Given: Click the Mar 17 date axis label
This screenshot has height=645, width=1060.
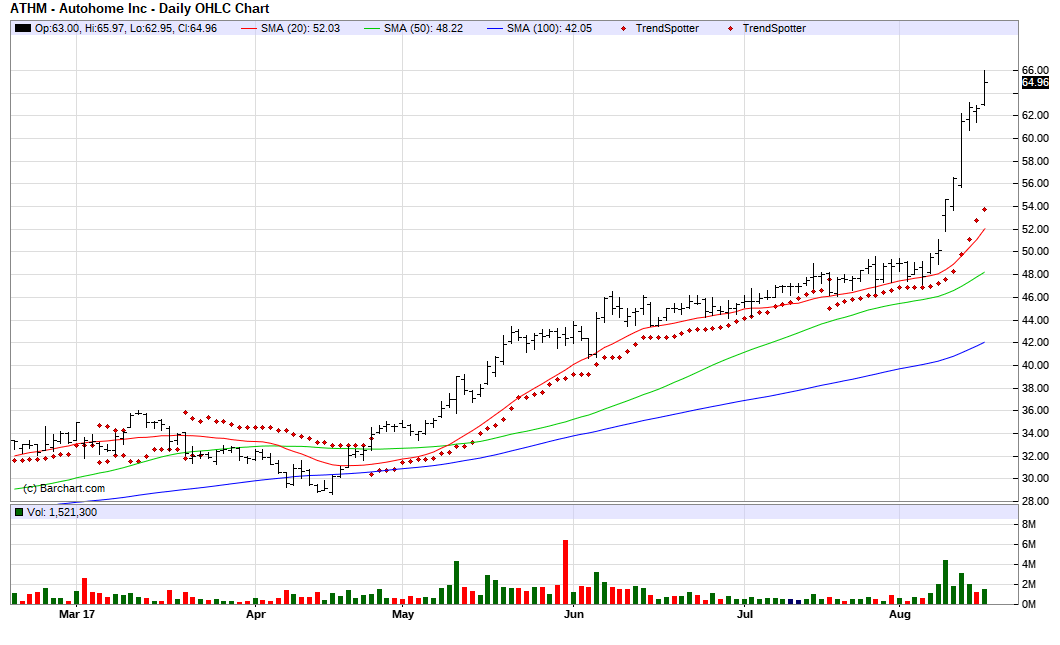Looking at the screenshot, I should (77, 614).
